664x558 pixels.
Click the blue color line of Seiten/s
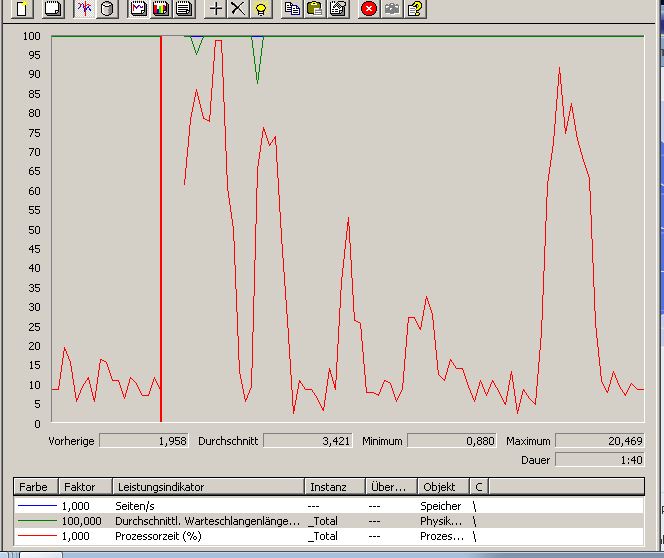37,506
